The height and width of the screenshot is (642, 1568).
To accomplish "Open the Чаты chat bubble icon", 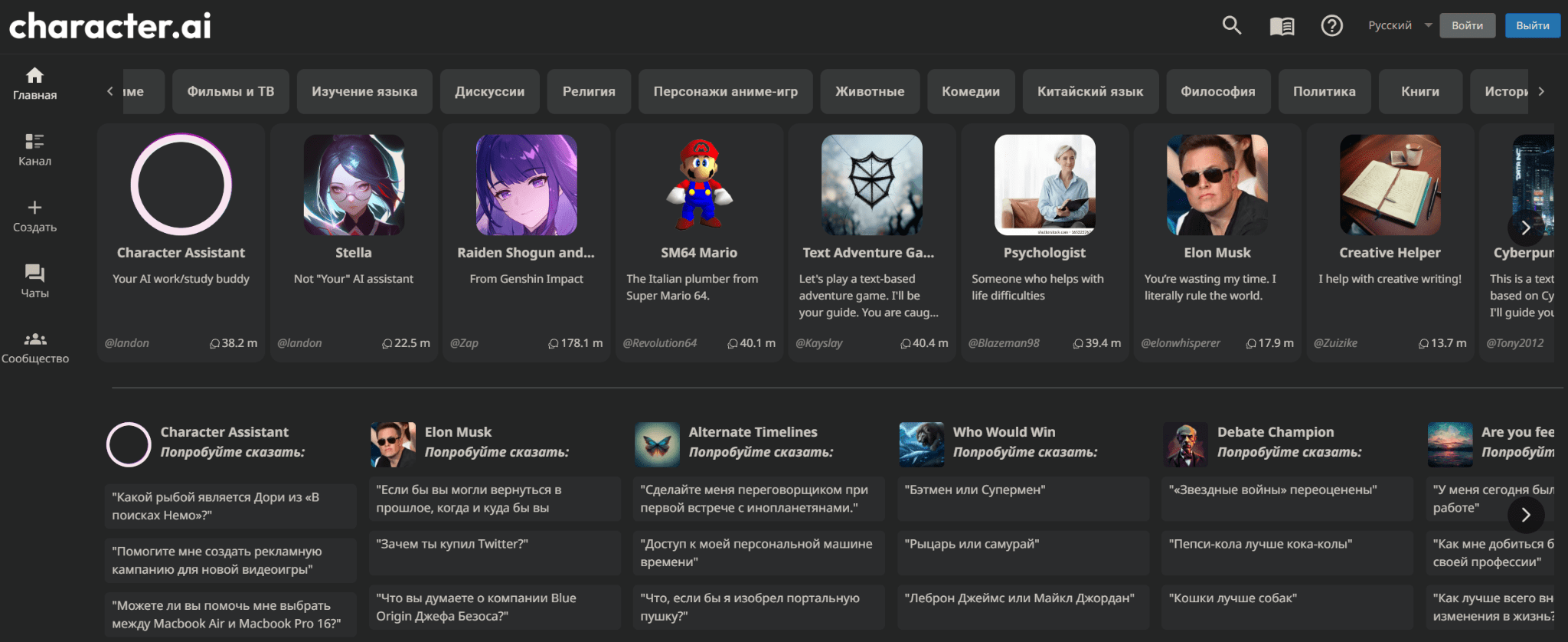I will point(34,274).
